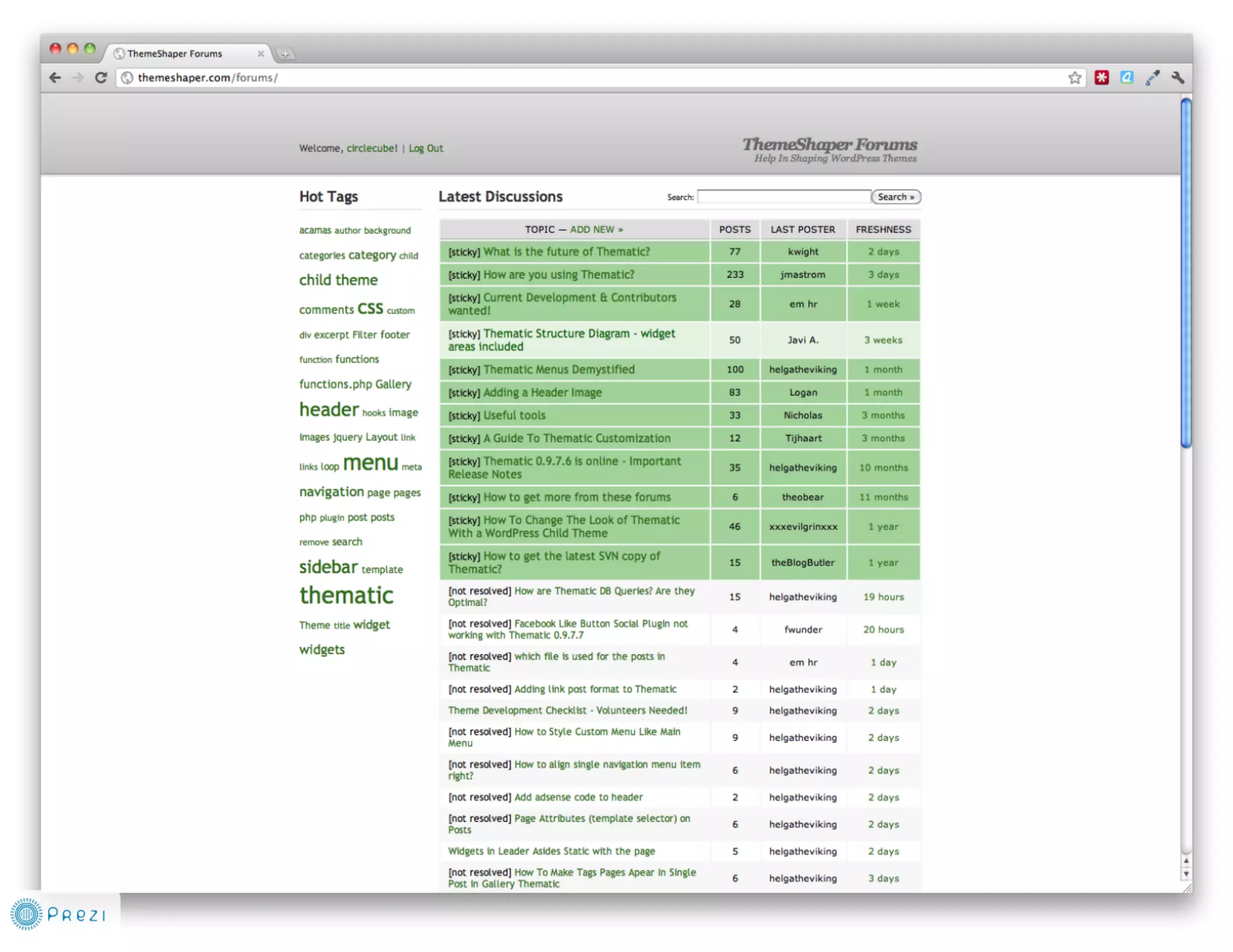Open 'Thematic Structure Diagram' sticky topic
Image resolution: width=1233 pixels, height=952 pixels.
pos(562,340)
